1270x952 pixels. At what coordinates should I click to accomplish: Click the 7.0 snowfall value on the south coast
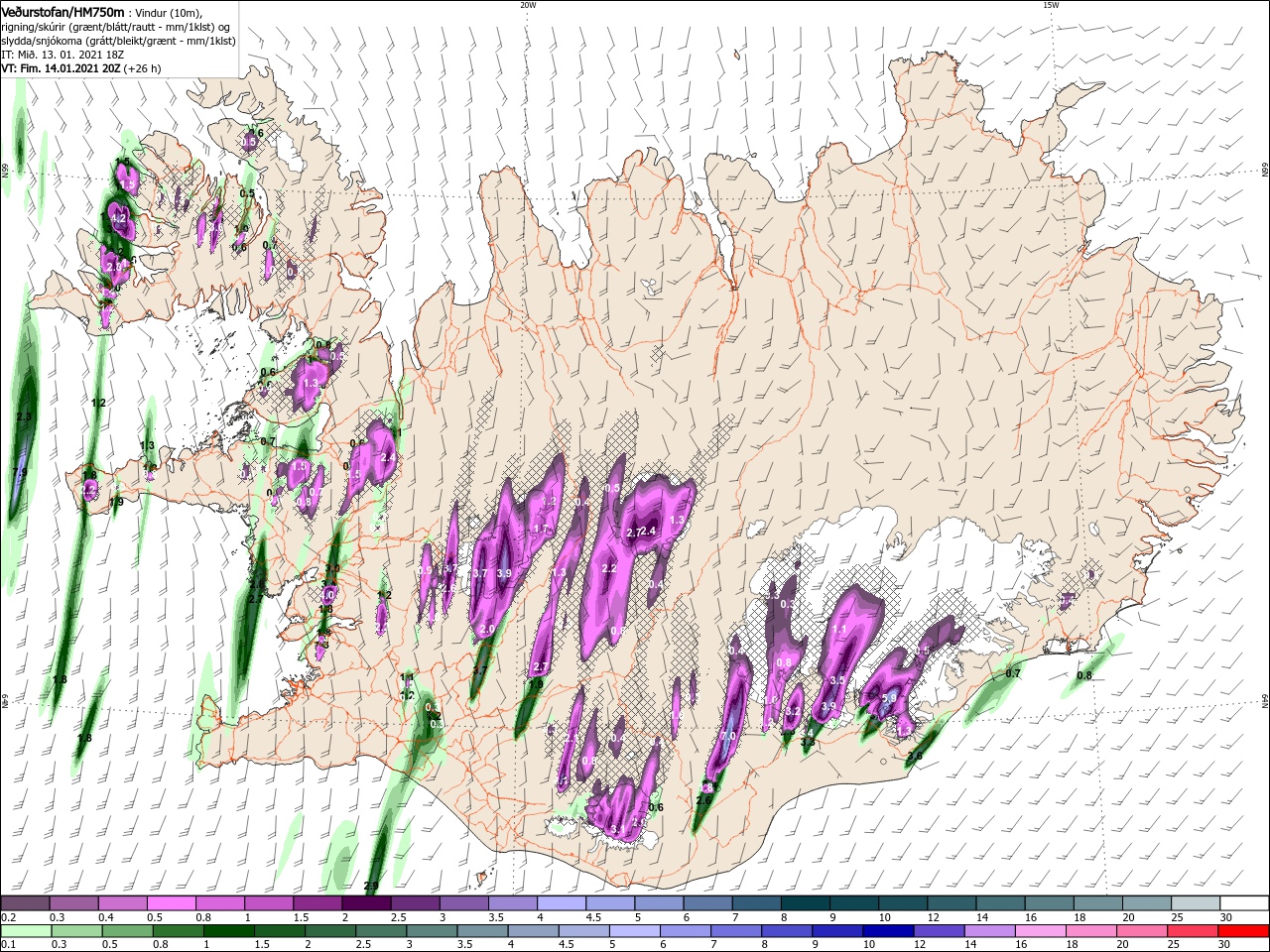pyautogui.click(x=728, y=736)
